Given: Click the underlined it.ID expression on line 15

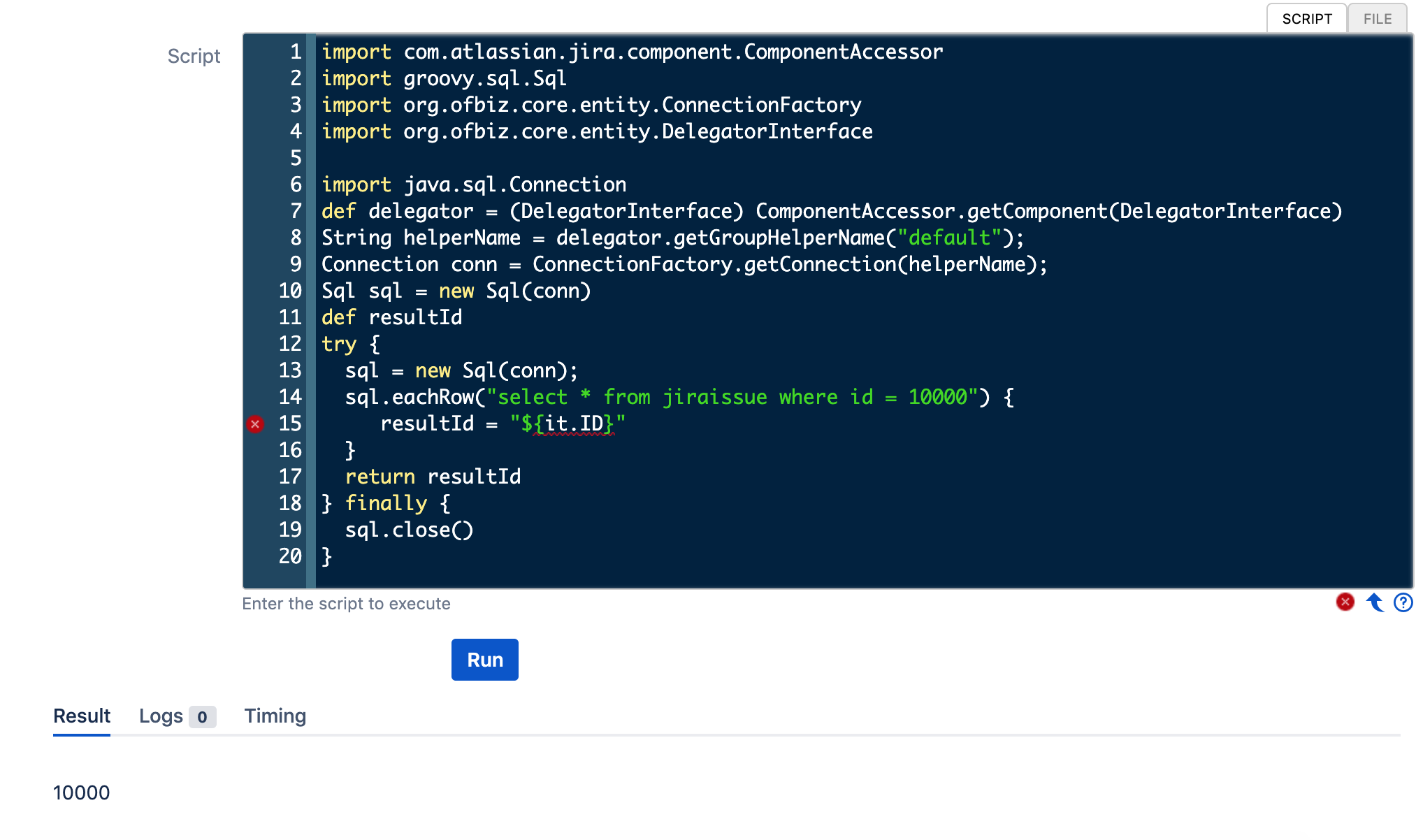Looking at the screenshot, I should [573, 423].
